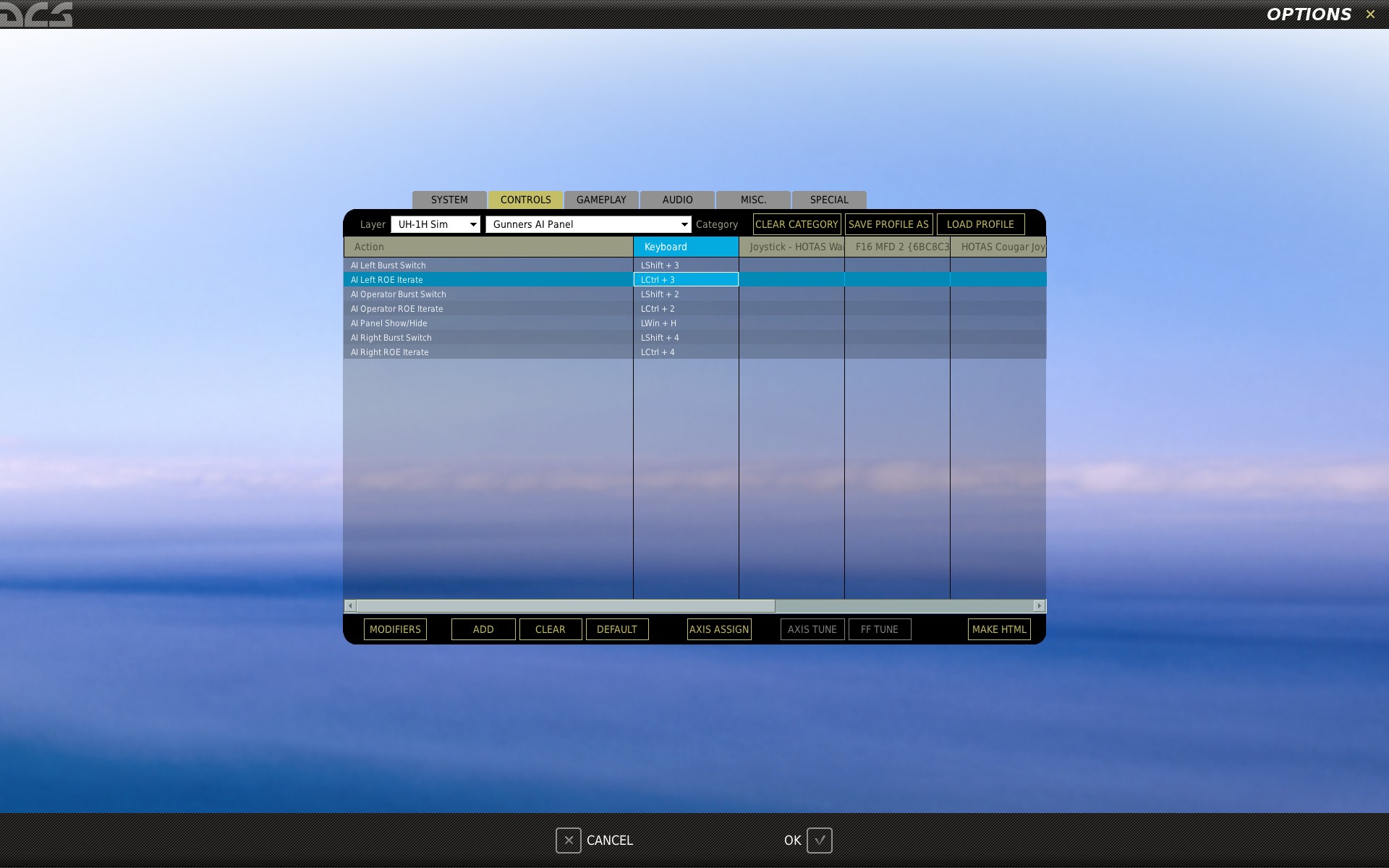Click the AXIS TUNE button

(812, 629)
